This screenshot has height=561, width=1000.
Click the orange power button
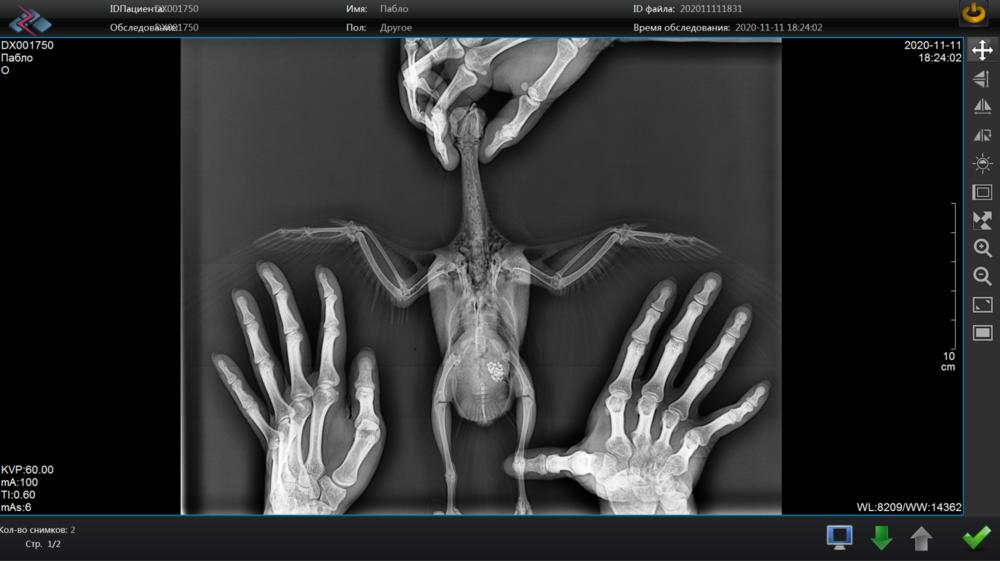974,13
